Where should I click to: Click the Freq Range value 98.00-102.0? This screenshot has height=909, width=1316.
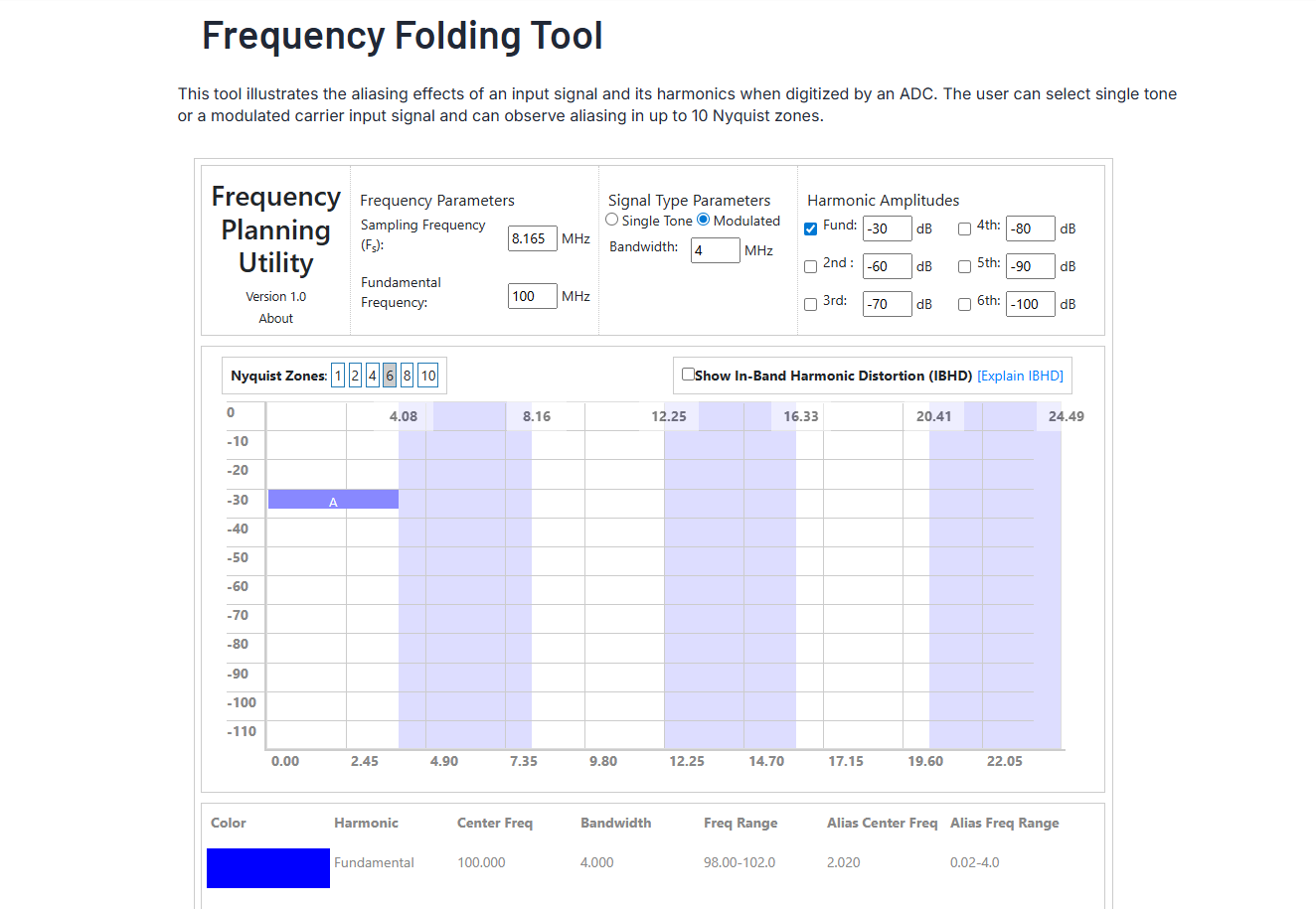coord(740,862)
